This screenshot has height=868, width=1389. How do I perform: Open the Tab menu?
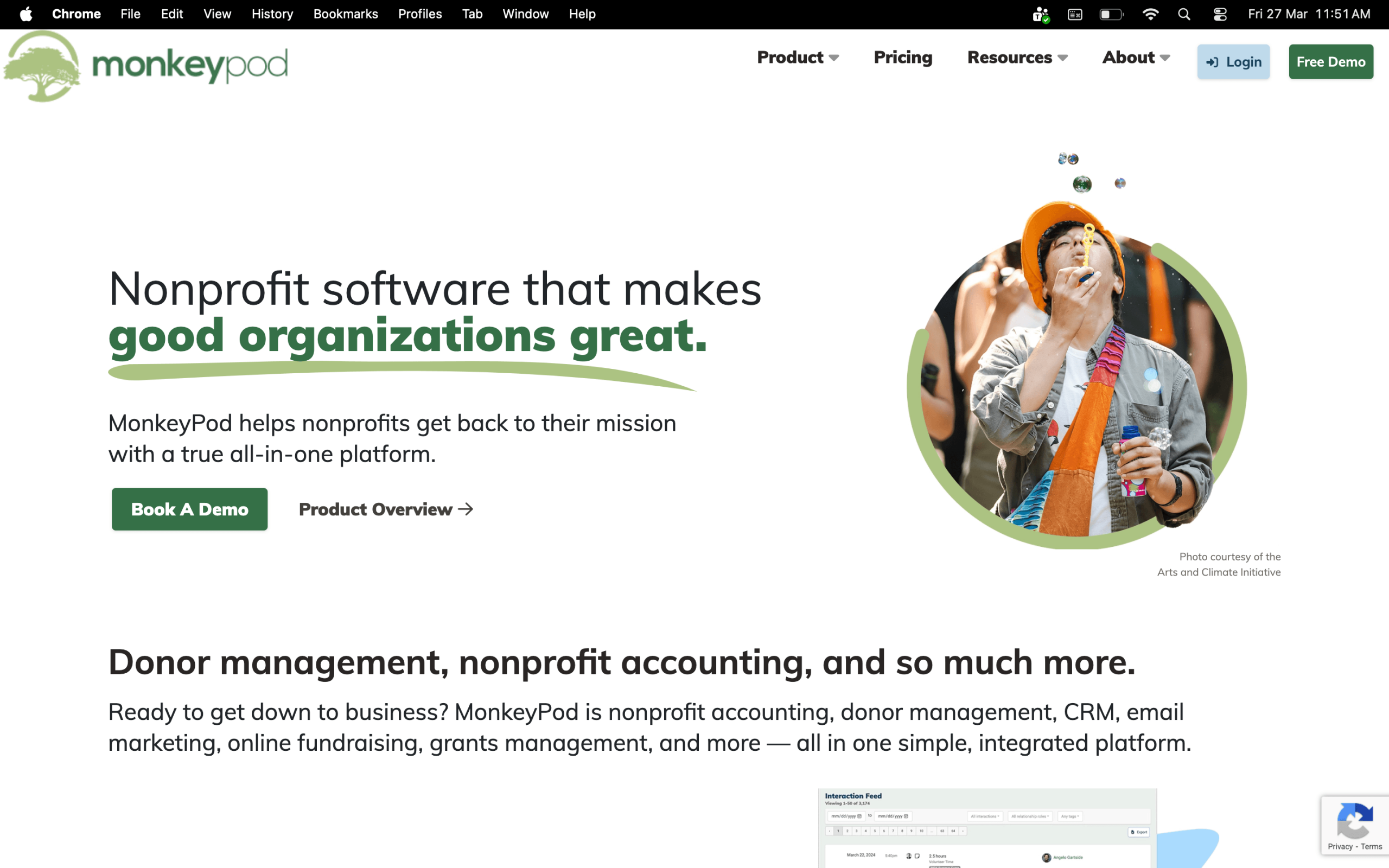[473, 14]
